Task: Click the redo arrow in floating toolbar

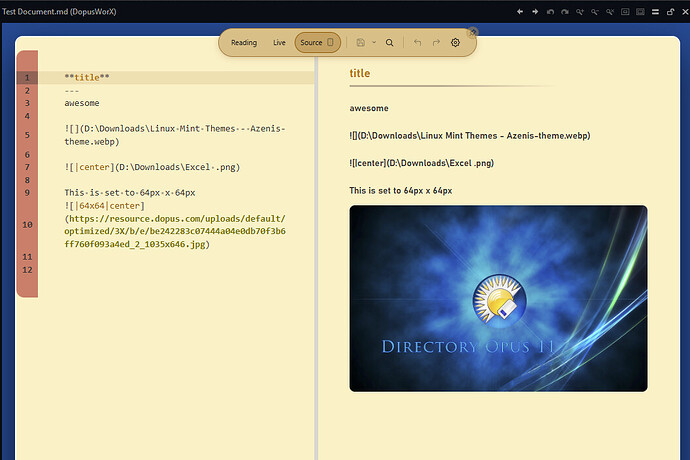Action: click(x=436, y=43)
